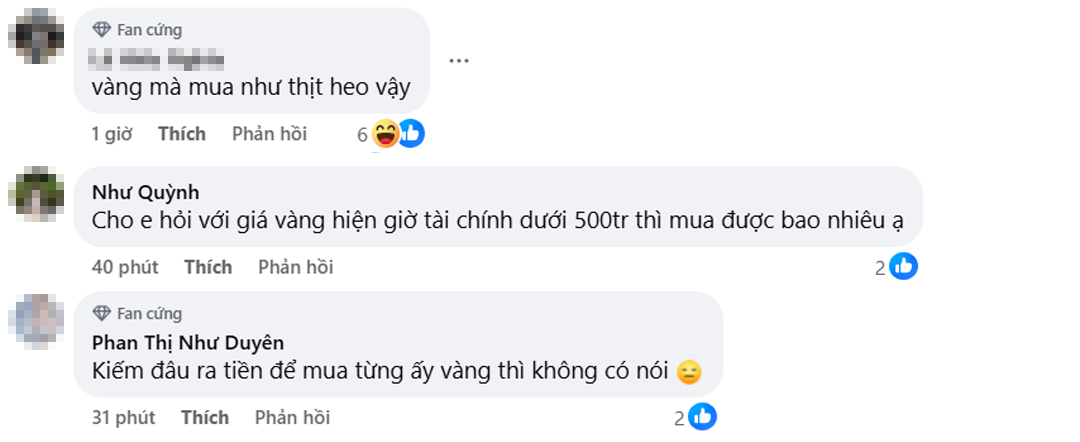Reply to Phan Thị Như Duyên's comment
Screen dimensions: 1080x442
tap(292, 417)
